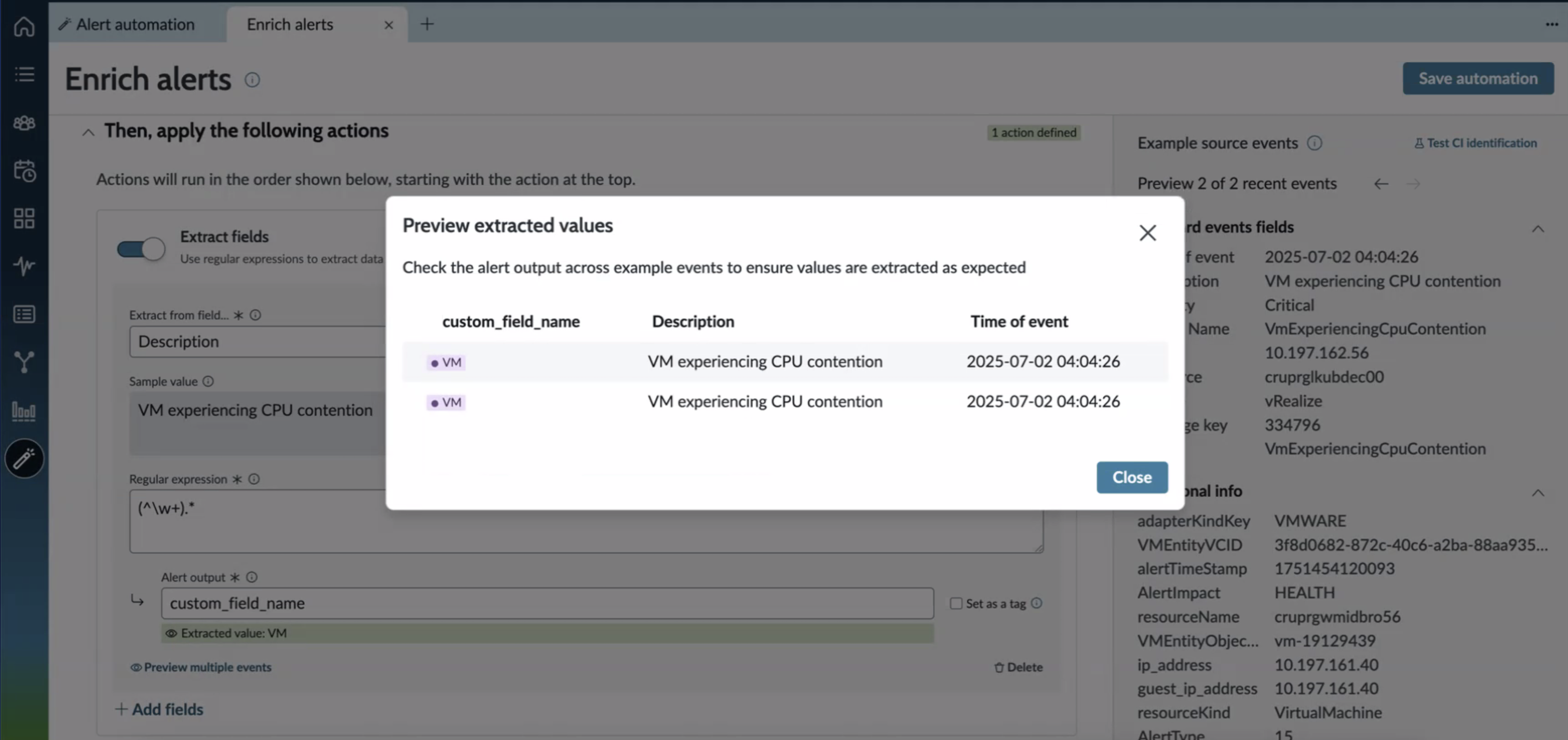Check the Set as a tag checkbox

[956, 603]
